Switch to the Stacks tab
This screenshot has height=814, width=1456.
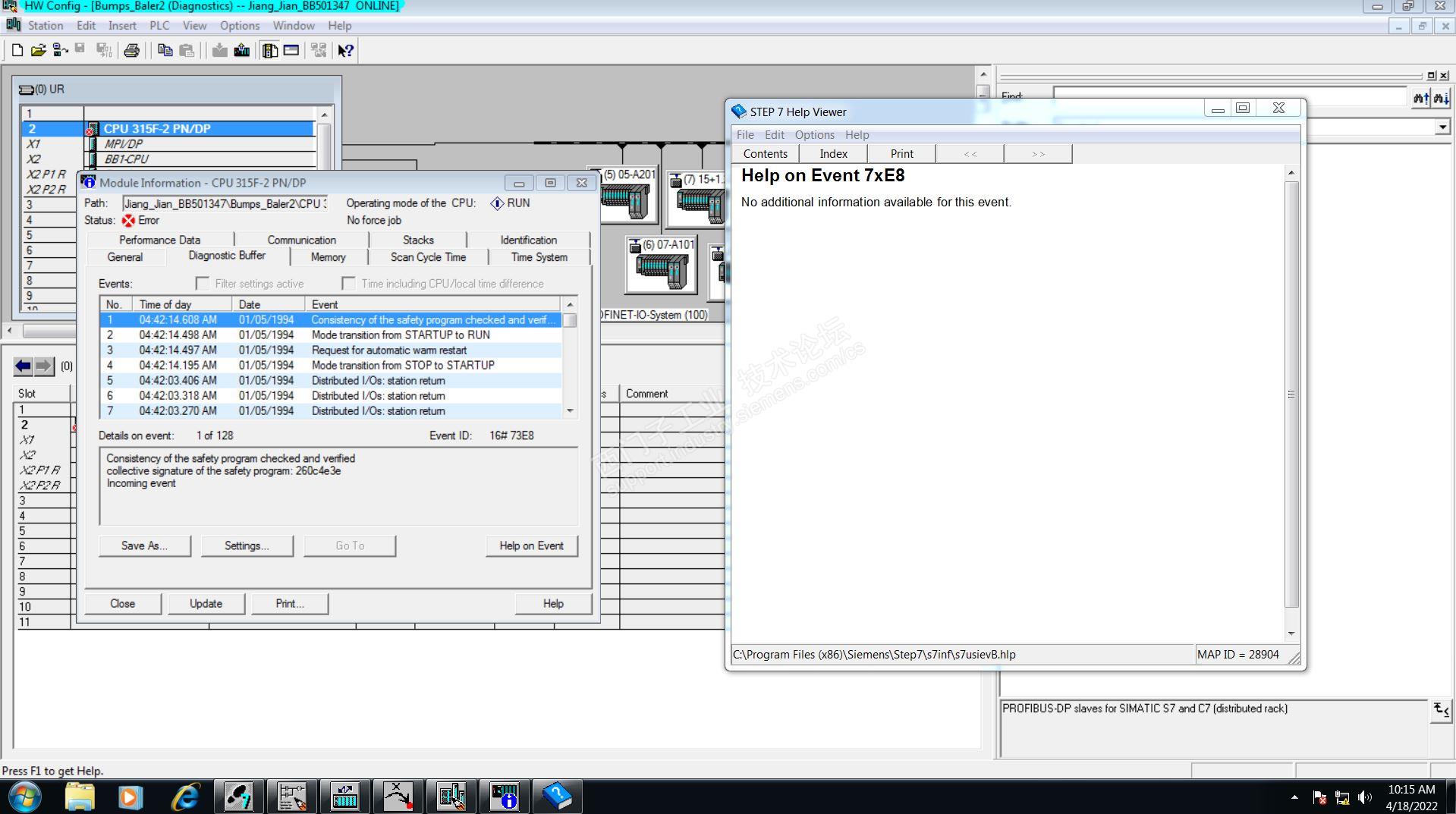[x=418, y=240]
